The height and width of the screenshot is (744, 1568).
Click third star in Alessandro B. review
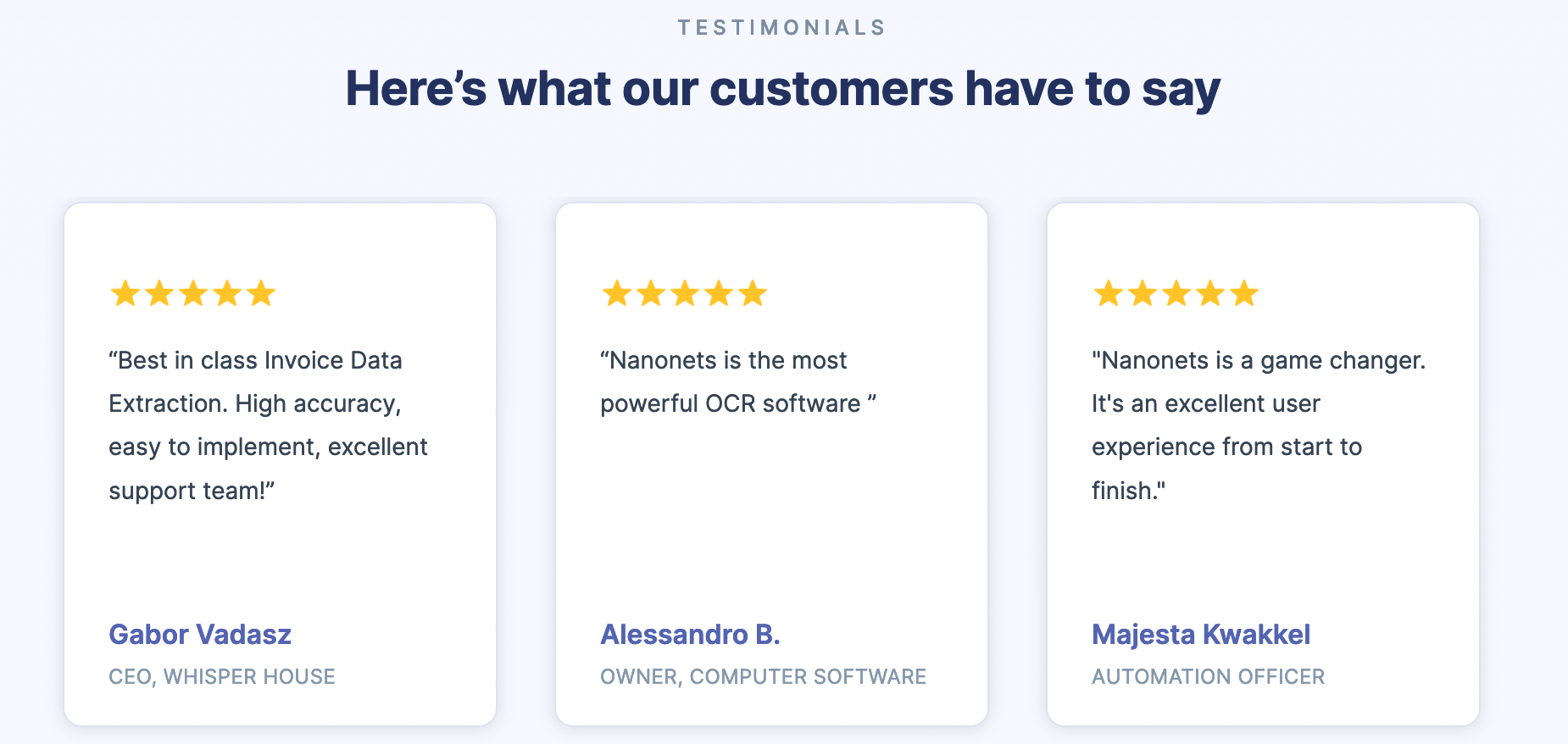[x=685, y=294]
